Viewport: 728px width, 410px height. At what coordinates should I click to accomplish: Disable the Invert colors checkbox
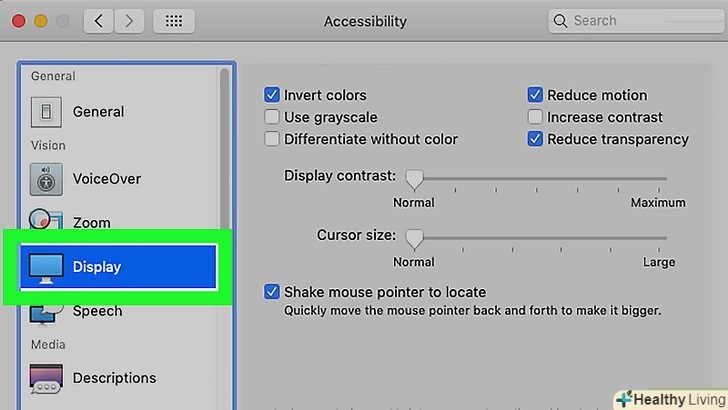[272, 96]
